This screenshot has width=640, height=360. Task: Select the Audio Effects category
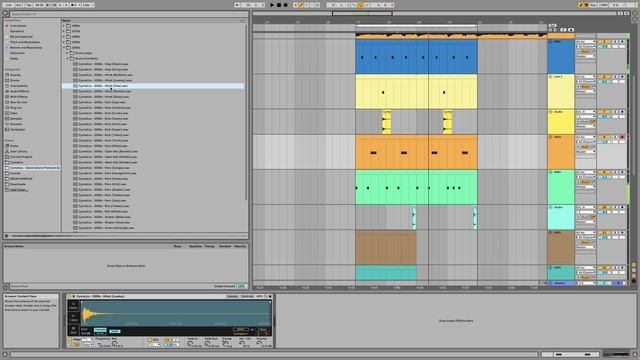tap(19, 91)
